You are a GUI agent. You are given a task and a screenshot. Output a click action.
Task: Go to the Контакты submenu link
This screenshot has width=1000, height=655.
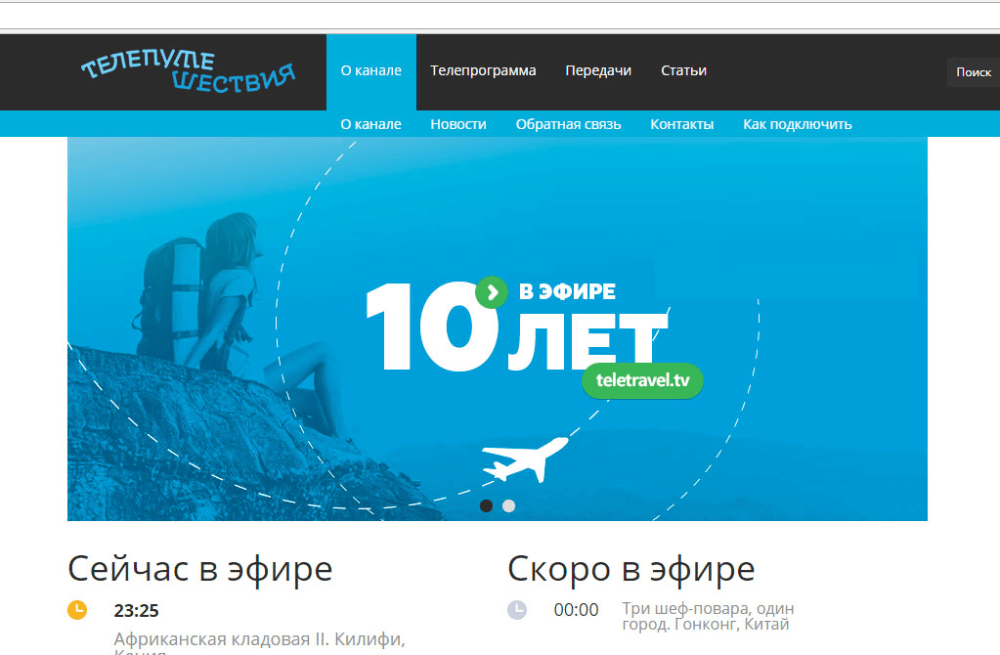pos(682,124)
